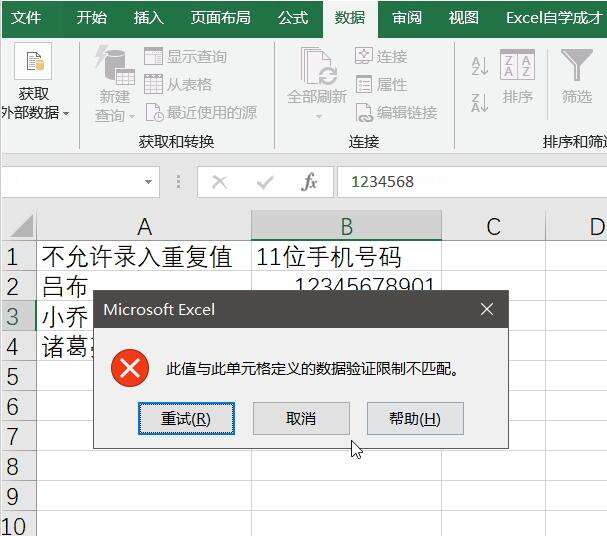Select column A header

point(144,226)
